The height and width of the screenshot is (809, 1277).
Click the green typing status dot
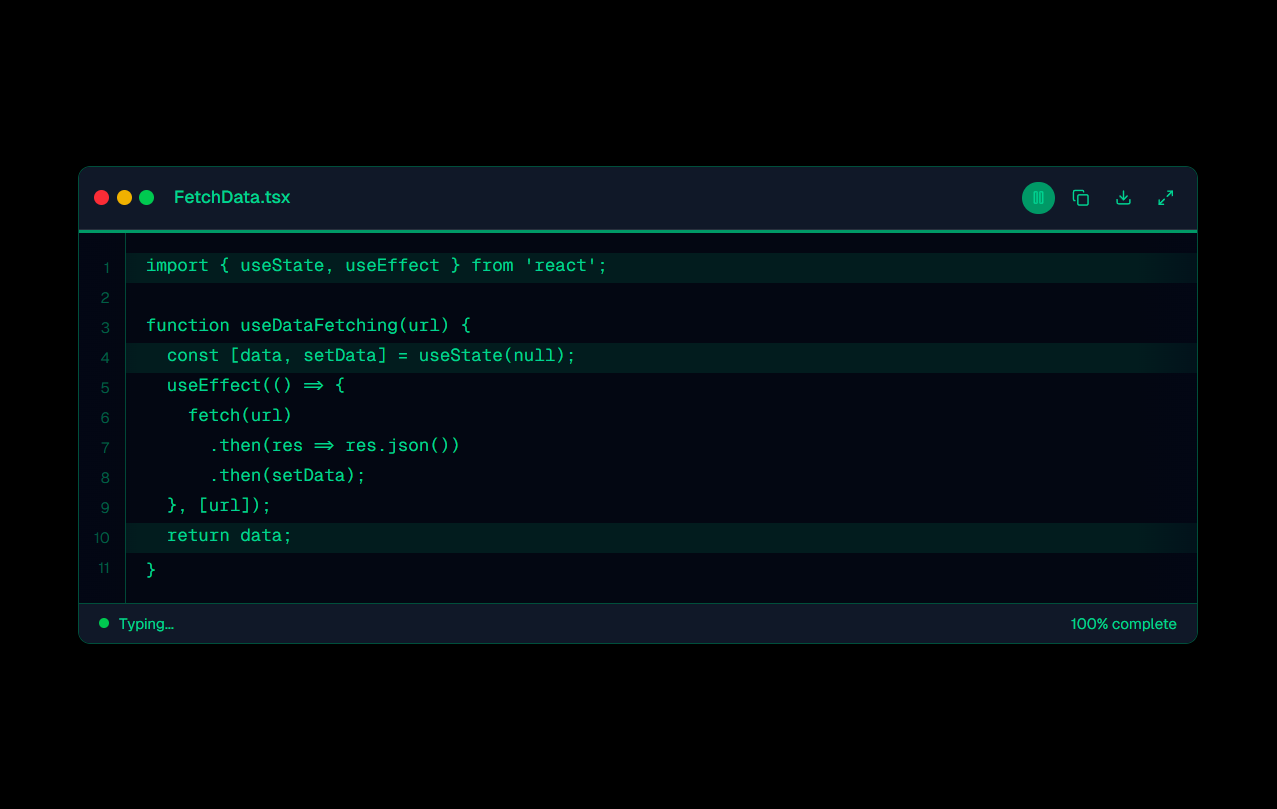point(104,623)
